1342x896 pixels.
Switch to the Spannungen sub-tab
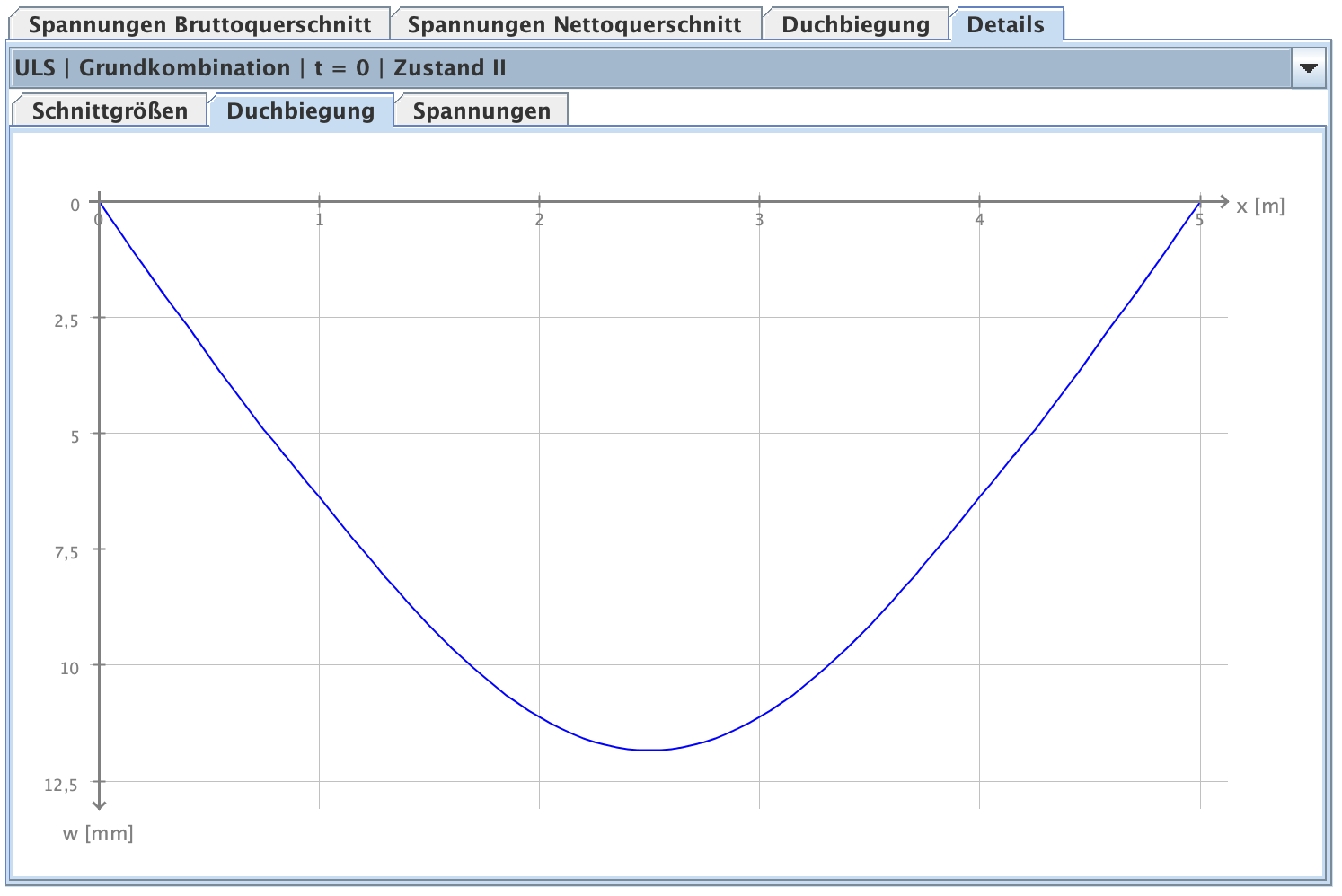point(481,110)
